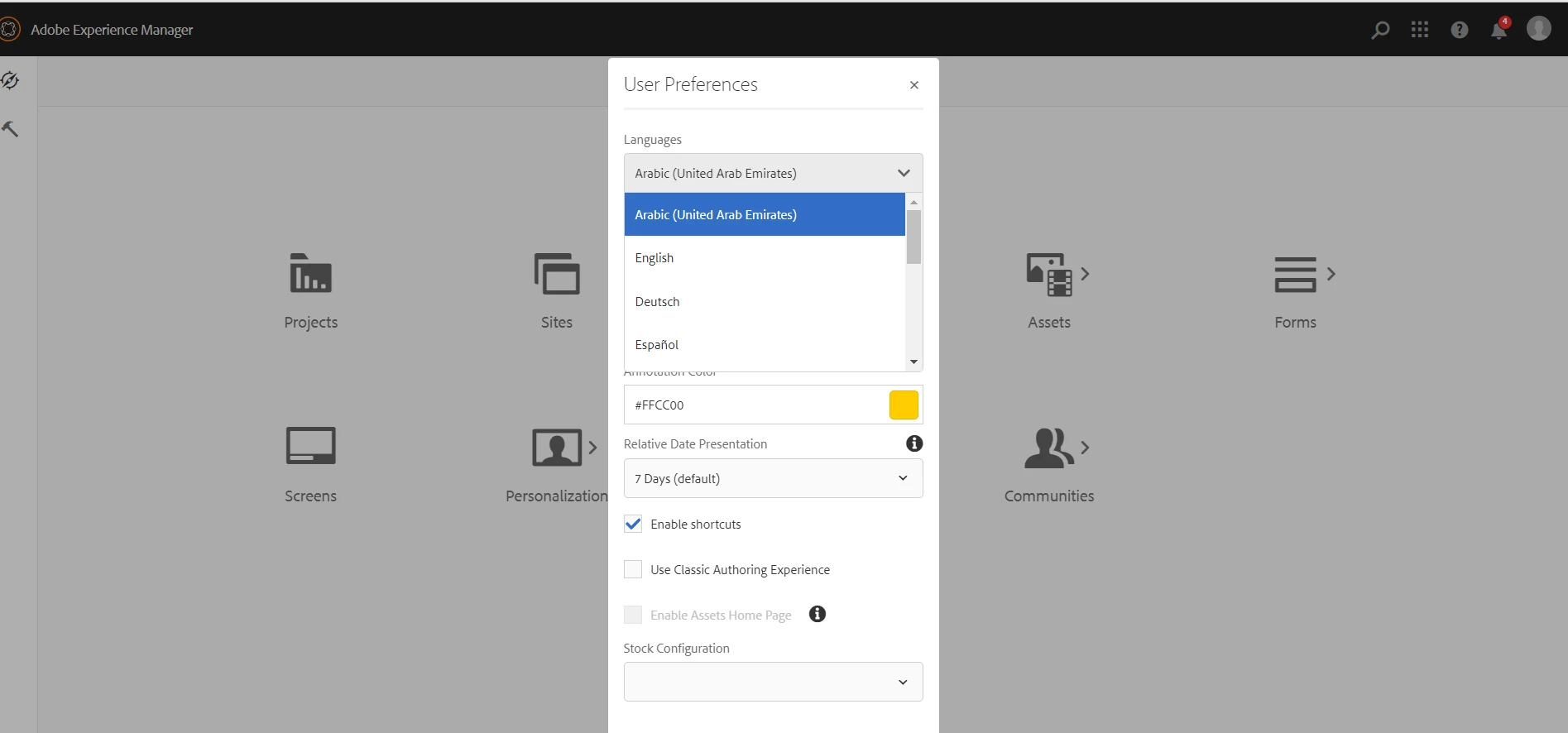Expand chevron next to Assets icon
The width and height of the screenshot is (1568, 733).
pyautogui.click(x=1085, y=274)
